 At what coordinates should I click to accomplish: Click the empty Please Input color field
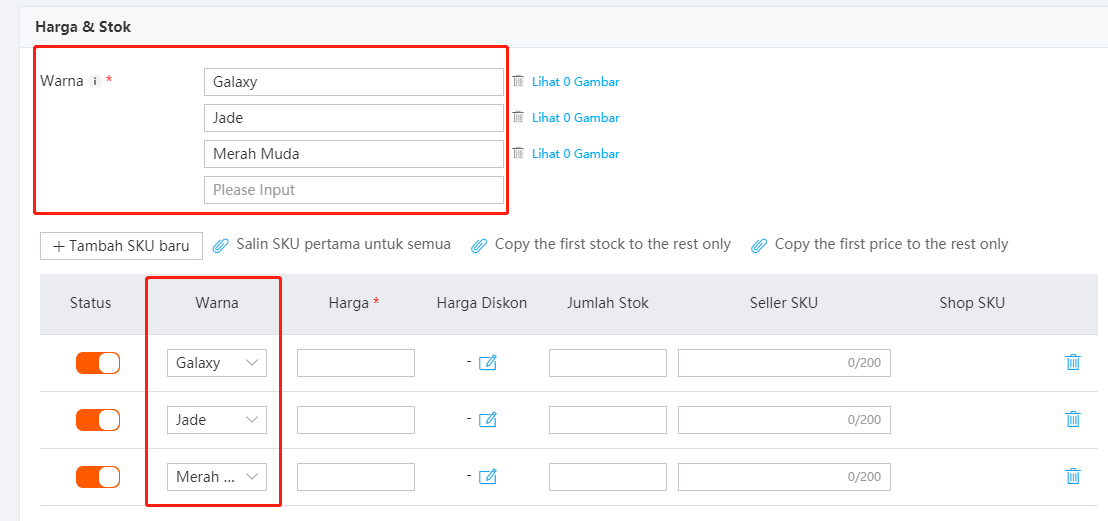[353, 190]
